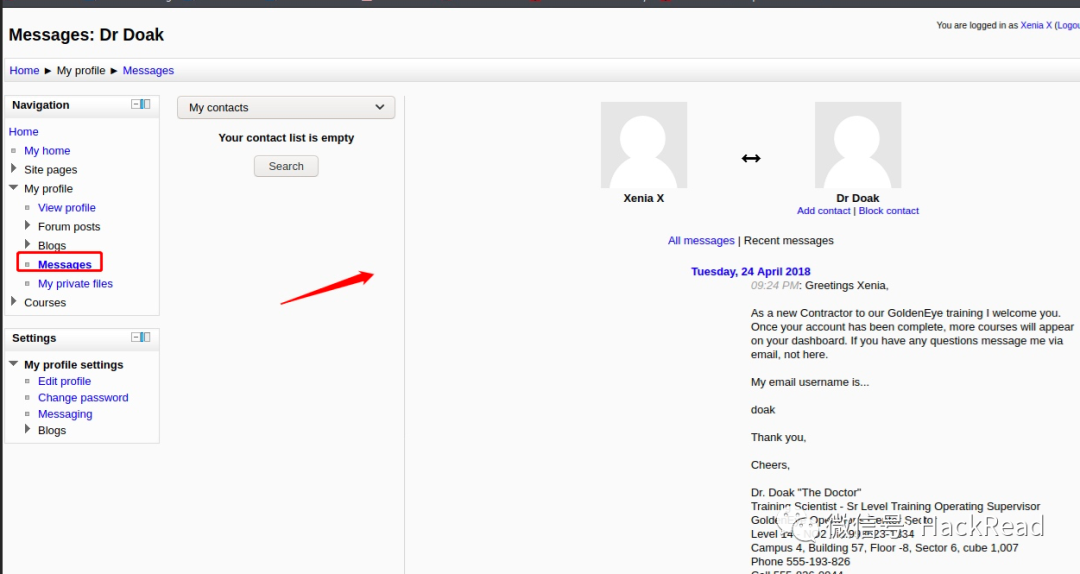The width and height of the screenshot is (1080, 574).
Task: Click the Settings block title
Action: click(x=34, y=338)
